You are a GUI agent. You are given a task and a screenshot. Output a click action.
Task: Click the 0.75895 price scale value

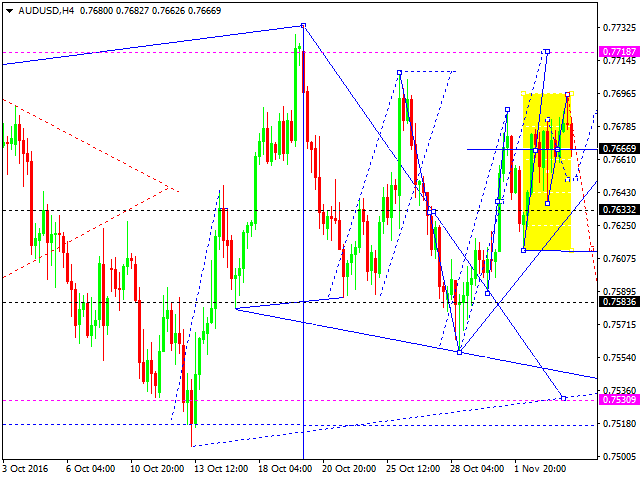point(619,291)
